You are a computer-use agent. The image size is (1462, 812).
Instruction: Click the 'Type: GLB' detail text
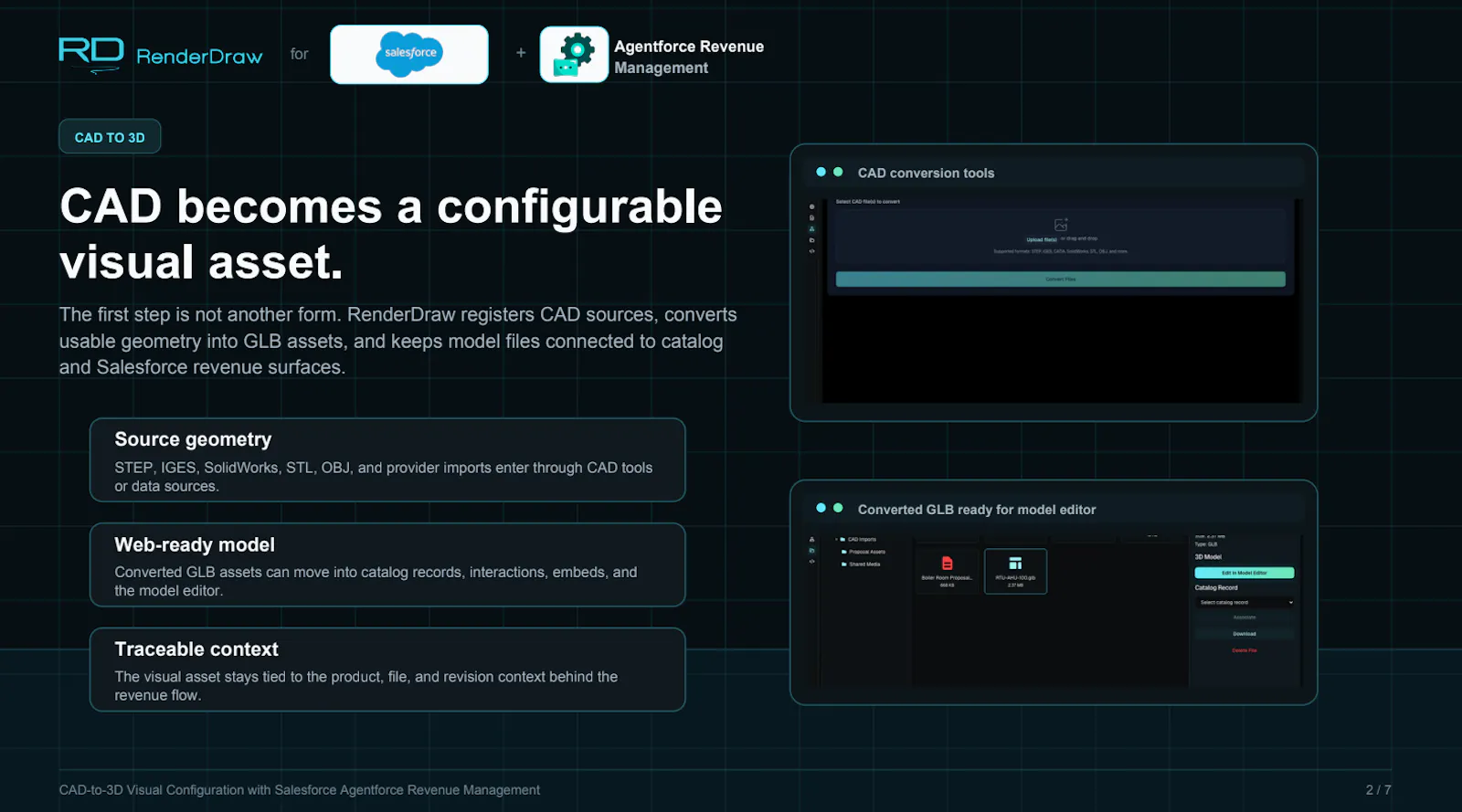1206,544
